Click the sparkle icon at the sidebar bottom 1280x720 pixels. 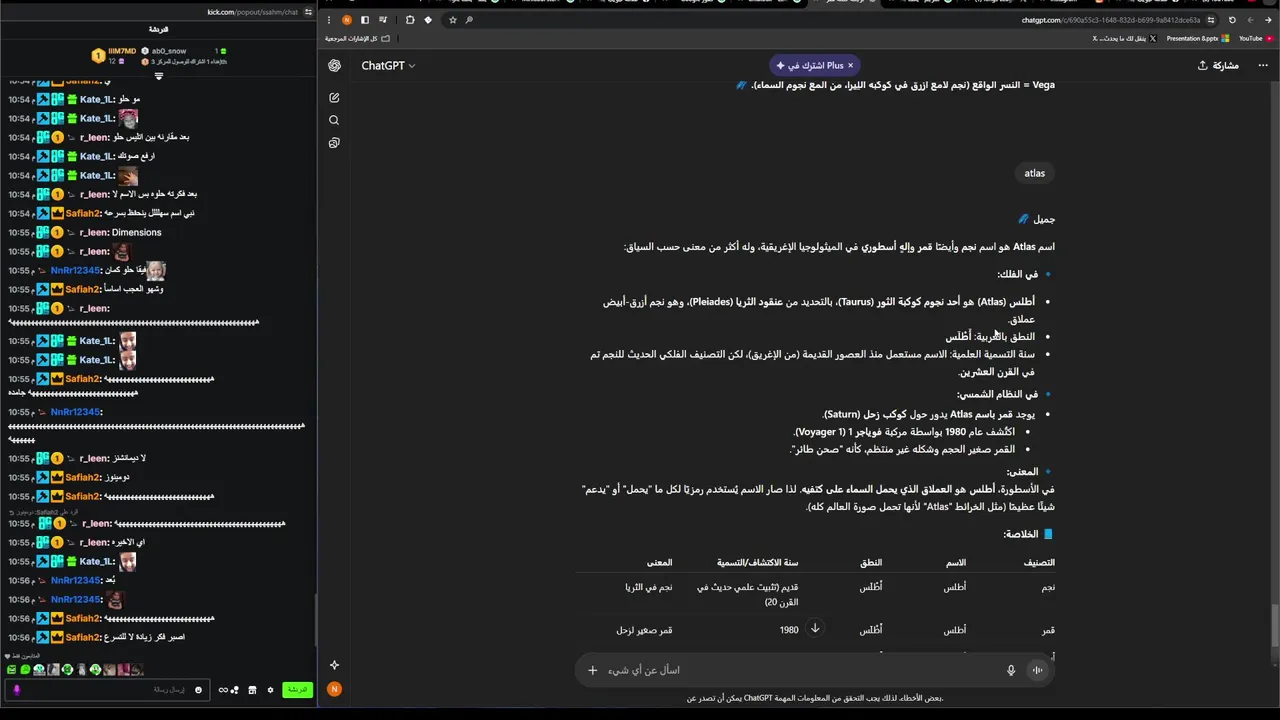pos(334,665)
